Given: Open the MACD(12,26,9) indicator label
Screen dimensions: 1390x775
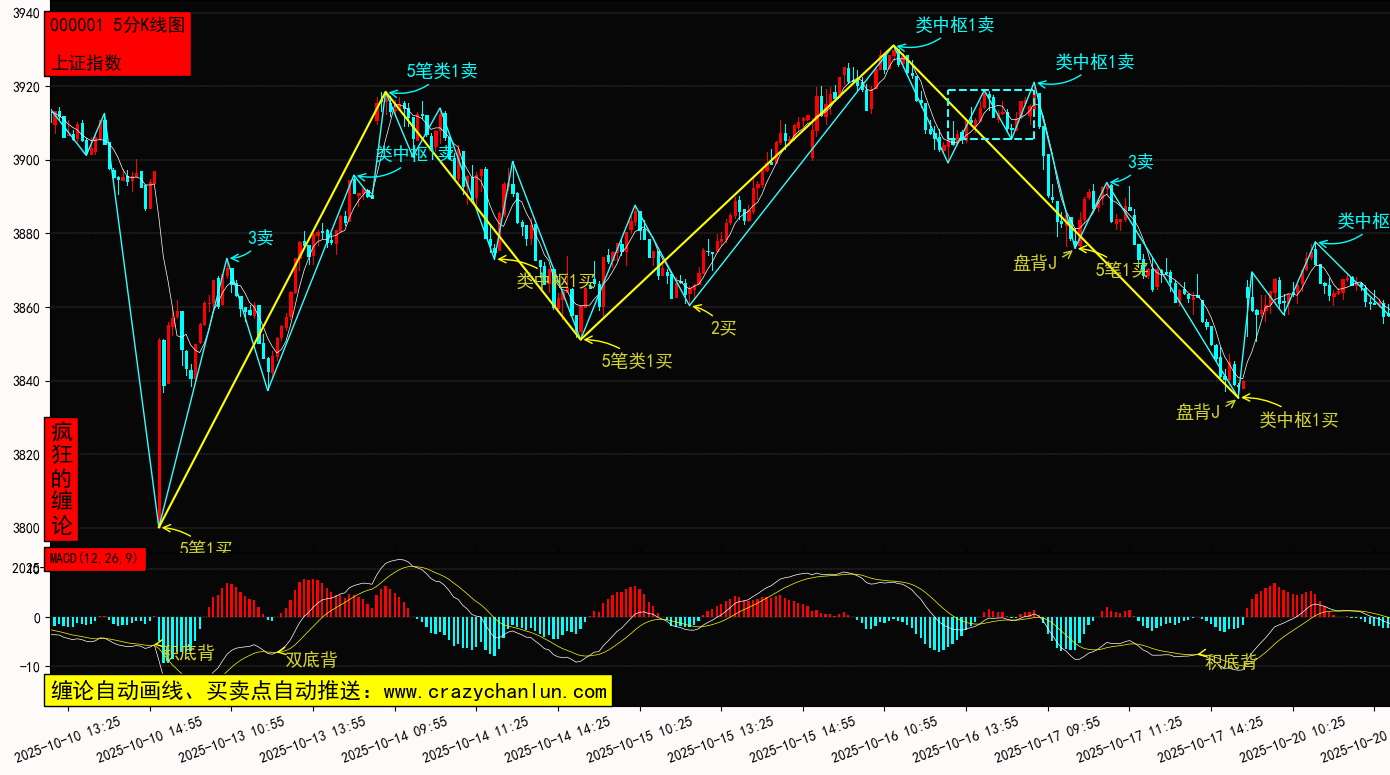Looking at the screenshot, I should (x=95, y=559).
